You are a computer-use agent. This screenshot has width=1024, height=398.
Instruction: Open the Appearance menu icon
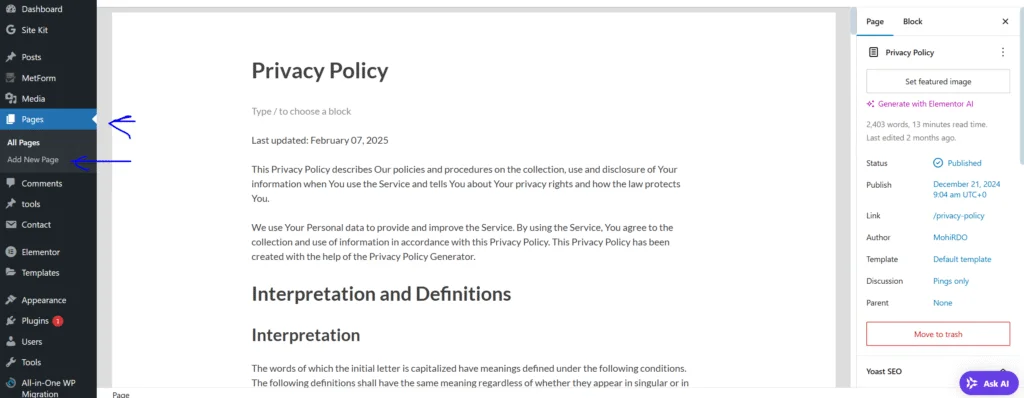pos(10,300)
